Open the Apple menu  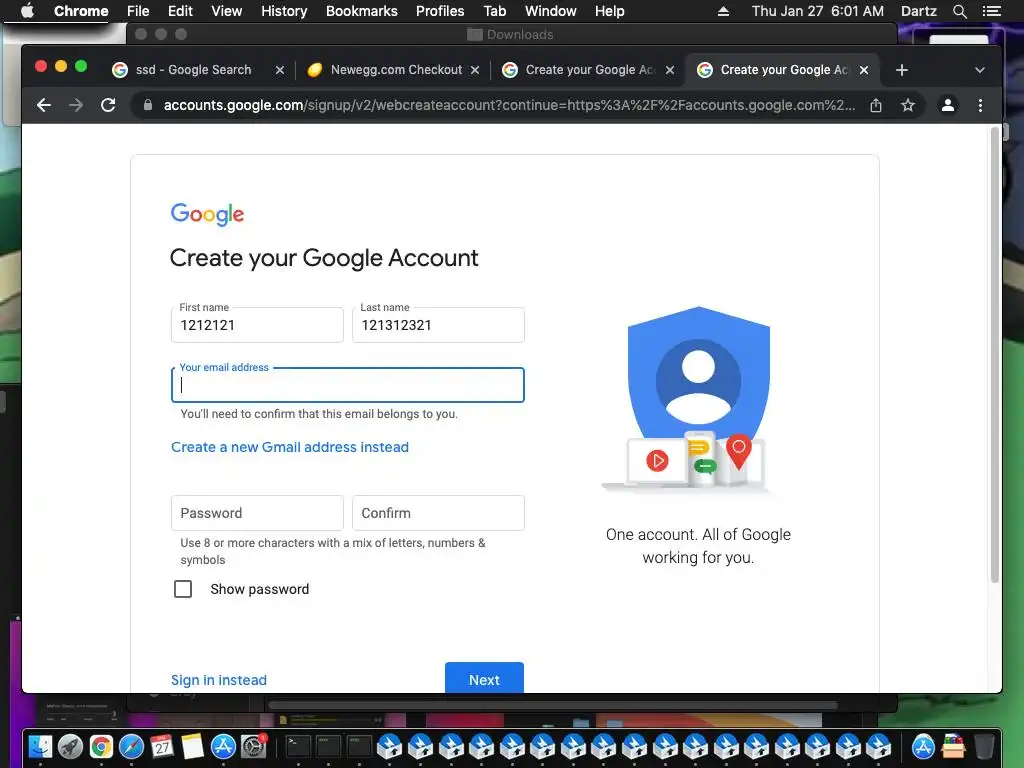[x=27, y=11]
